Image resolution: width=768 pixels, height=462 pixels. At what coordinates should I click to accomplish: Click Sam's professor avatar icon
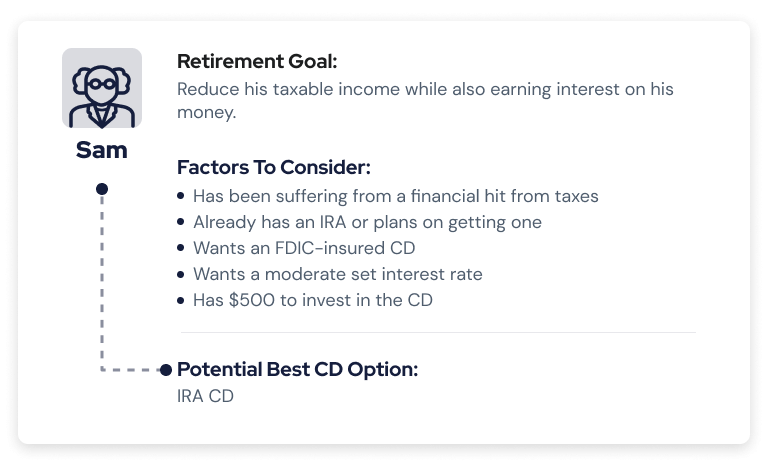[102, 88]
